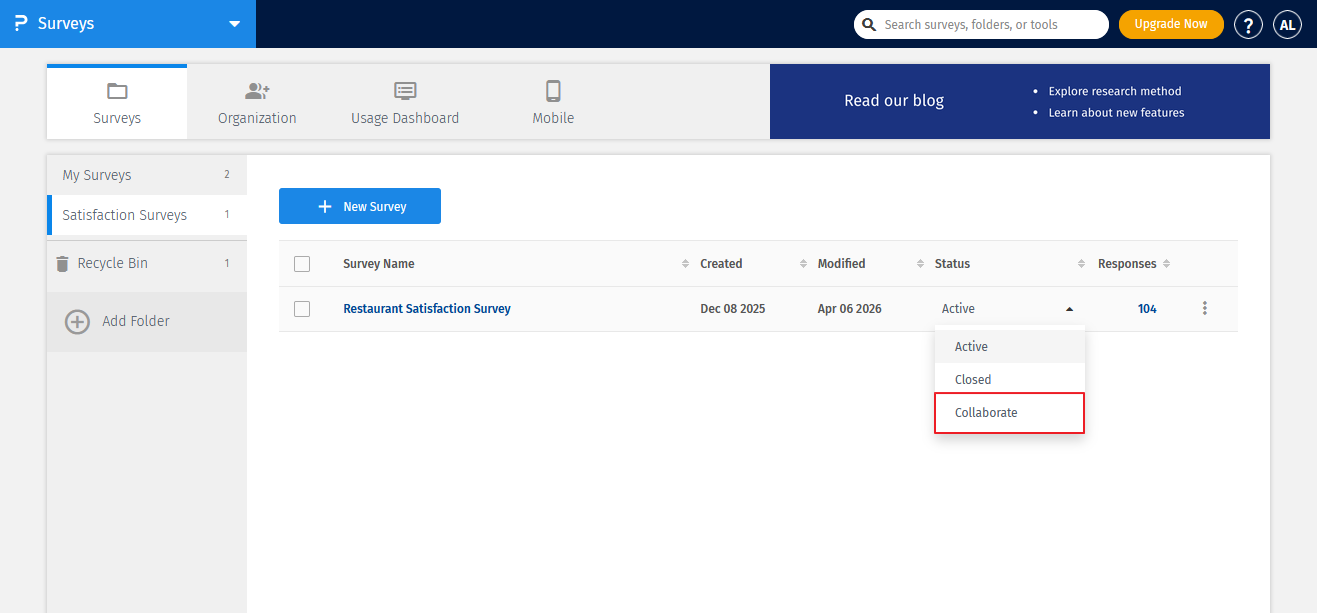Sort by Survey Name column arrows
The image size is (1317, 613).
click(685, 264)
